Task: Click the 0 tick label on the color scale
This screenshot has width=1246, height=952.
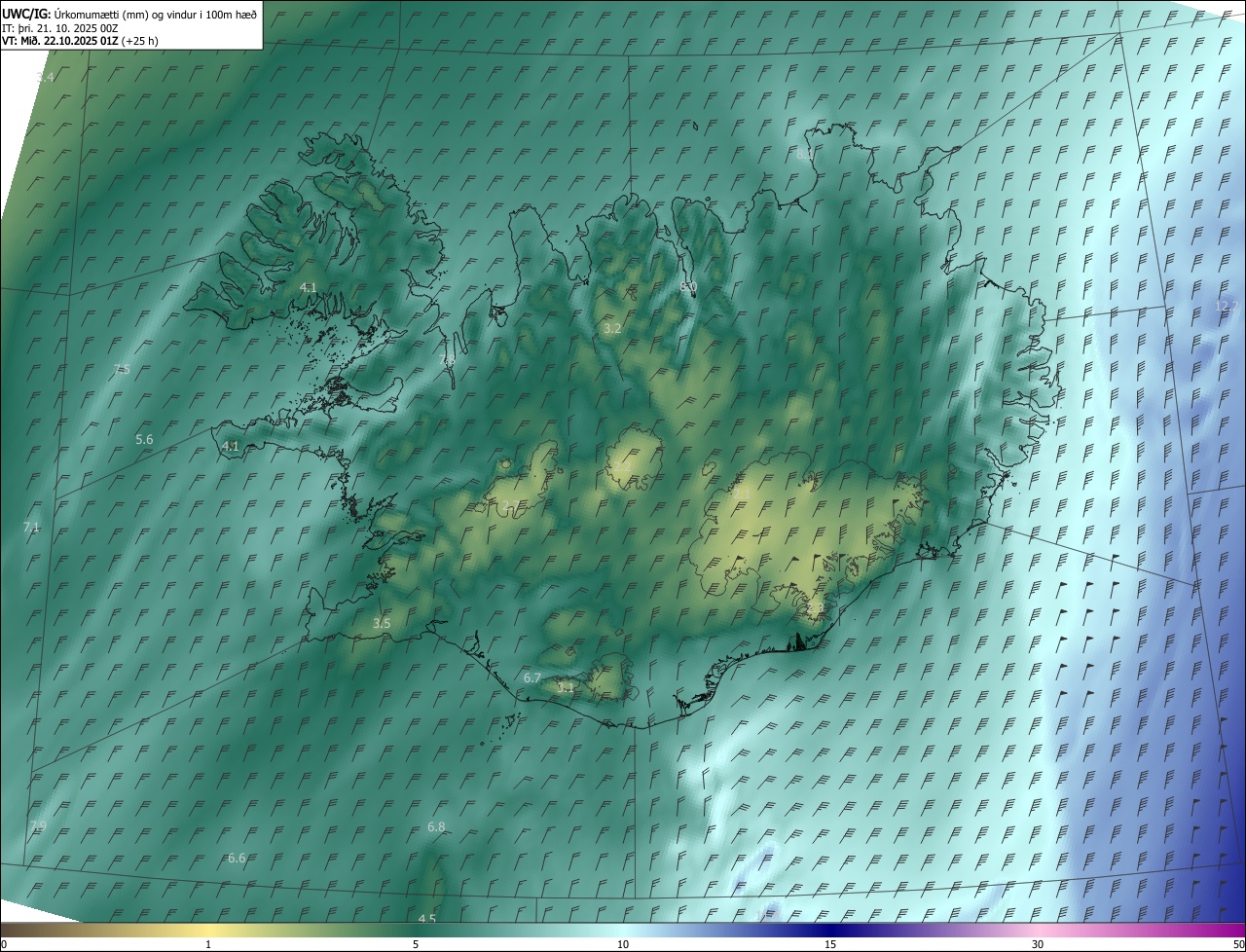Action: 4,944
